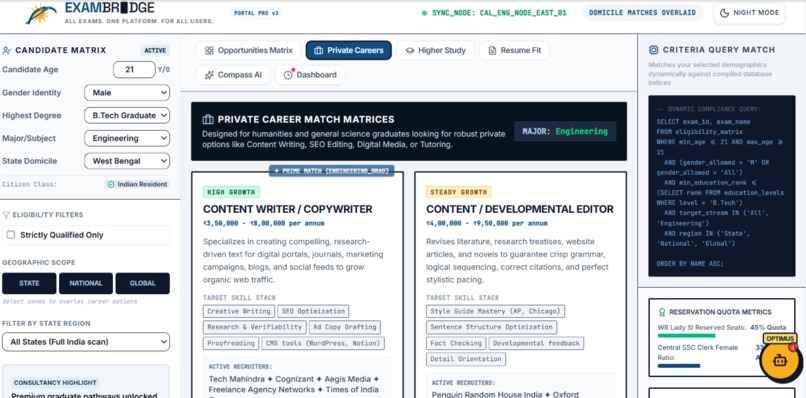Image resolution: width=806 pixels, height=398 pixels.
Task: Click the briefcase icon on Private Careers tab
Action: click(x=319, y=50)
